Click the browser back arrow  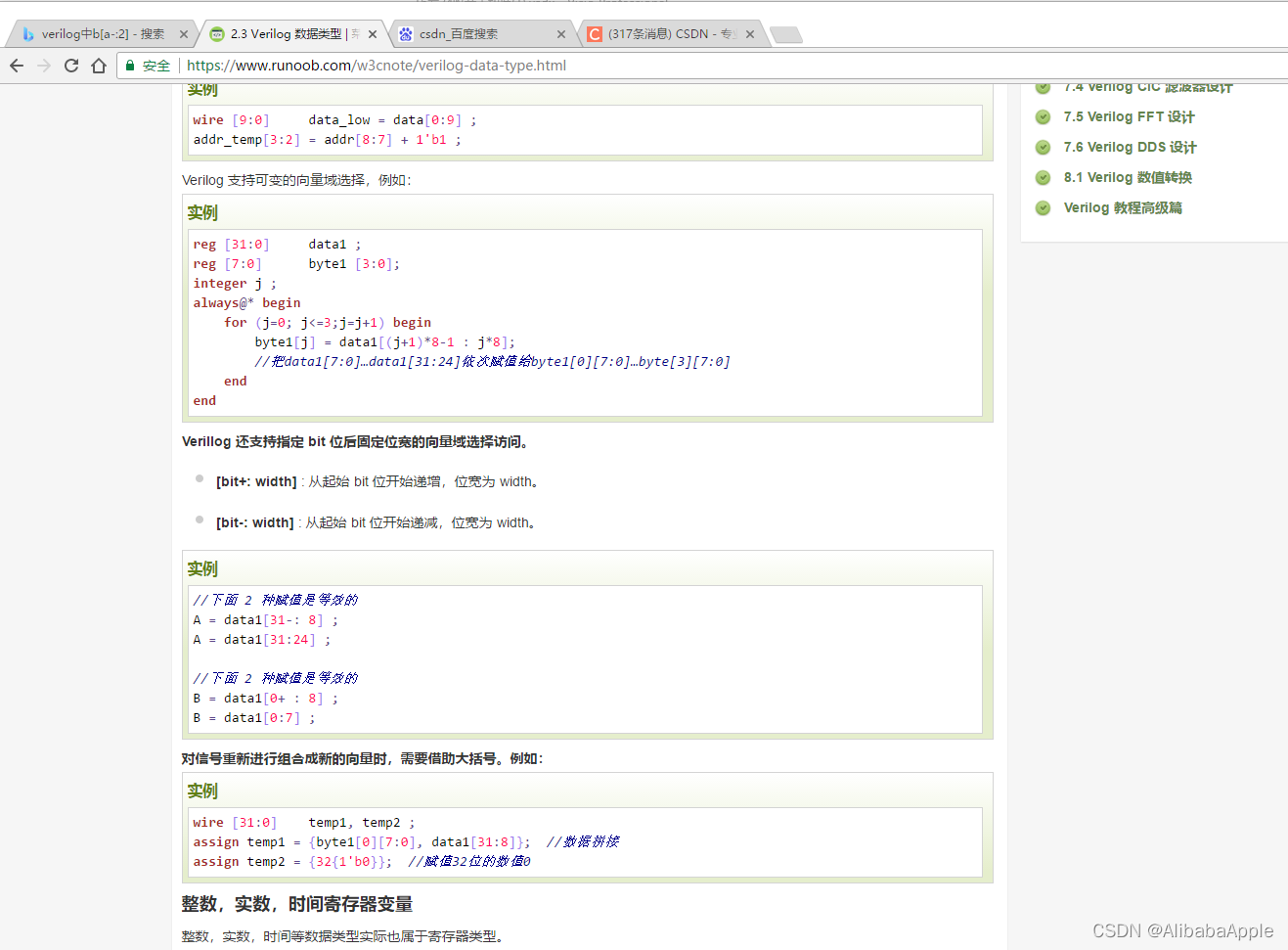tap(17, 66)
